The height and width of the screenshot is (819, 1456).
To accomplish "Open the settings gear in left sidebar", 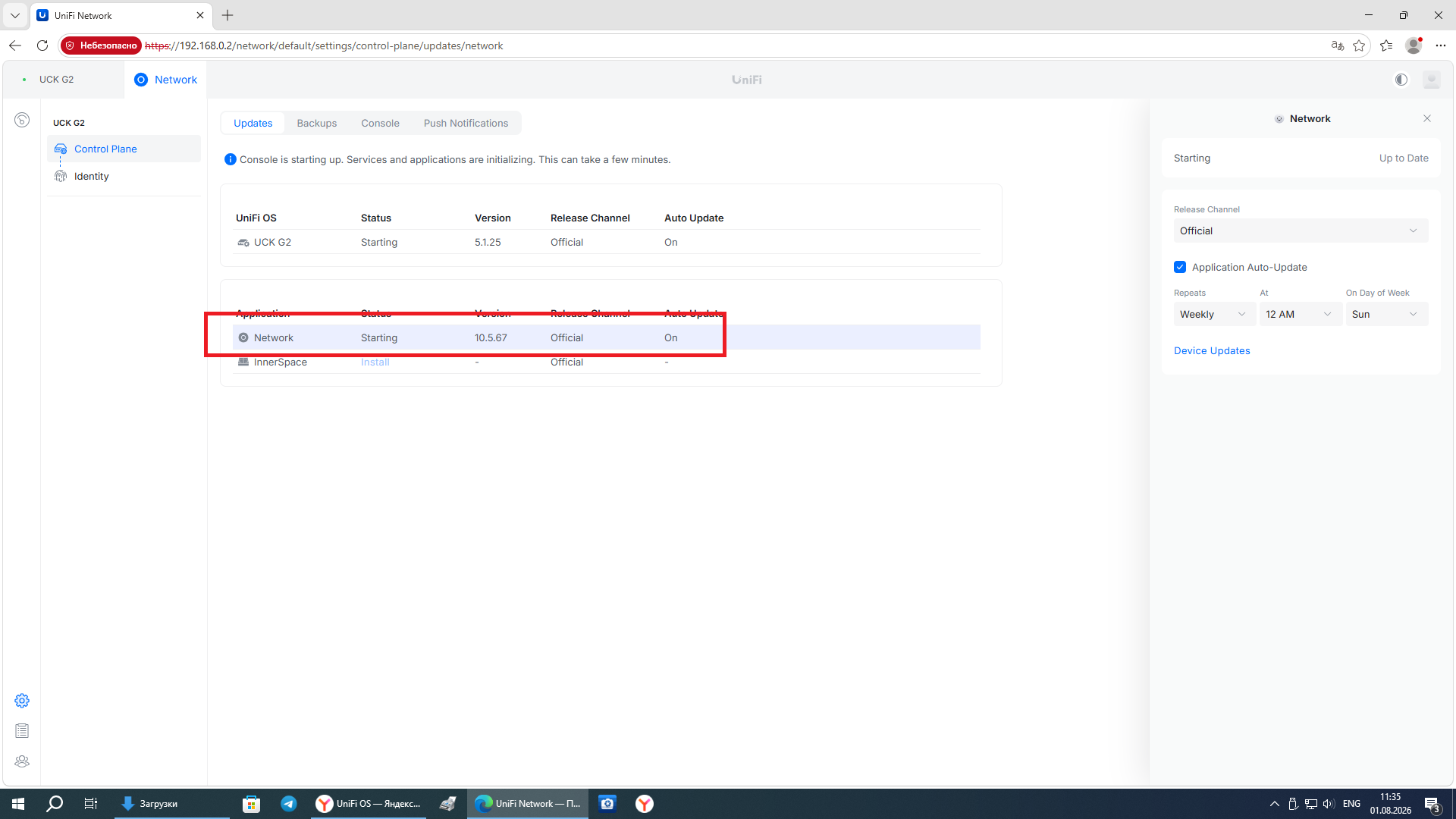I will pos(22,701).
